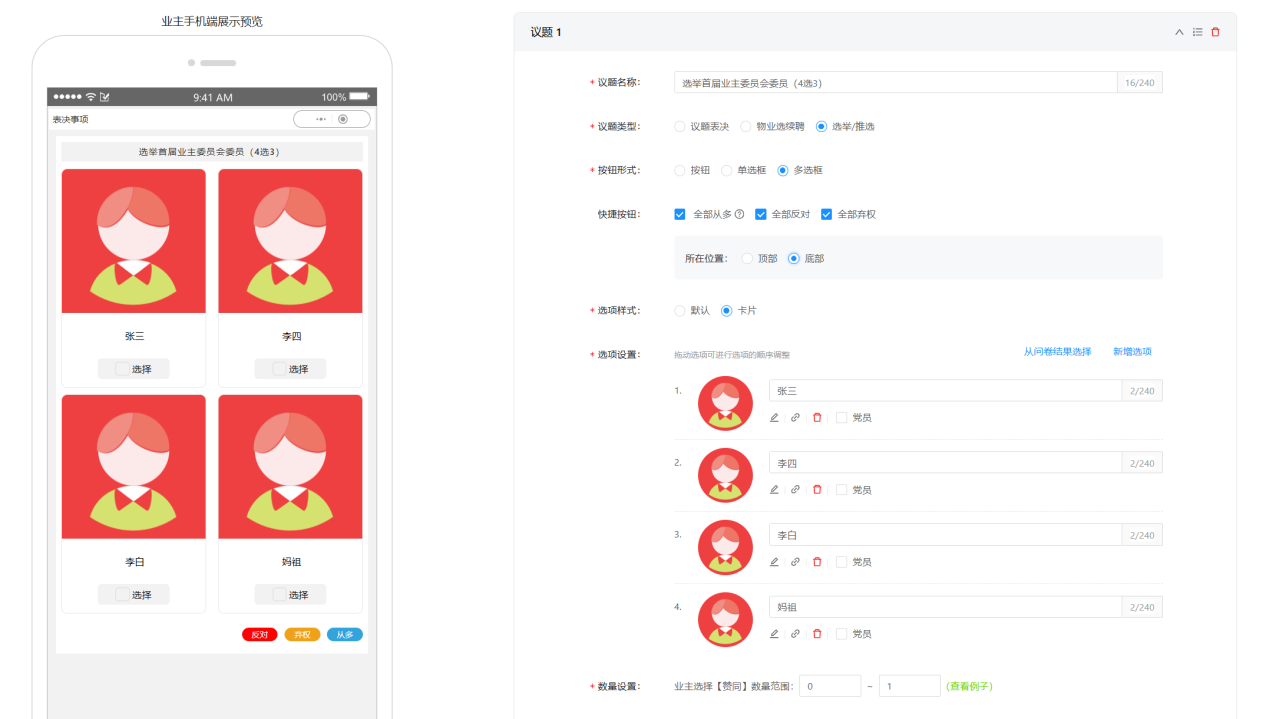Delete the 李白 option with its trash icon
The height and width of the screenshot is (719, 1266).
[x=817, y=562]
